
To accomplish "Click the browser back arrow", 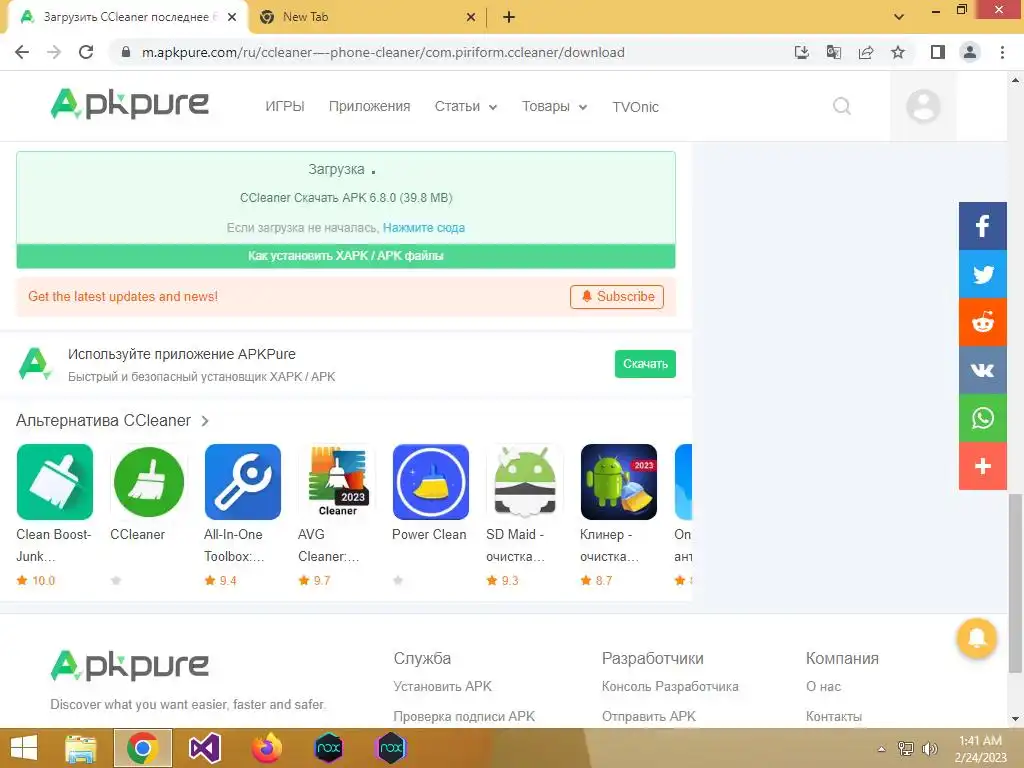I will point(22,52).
